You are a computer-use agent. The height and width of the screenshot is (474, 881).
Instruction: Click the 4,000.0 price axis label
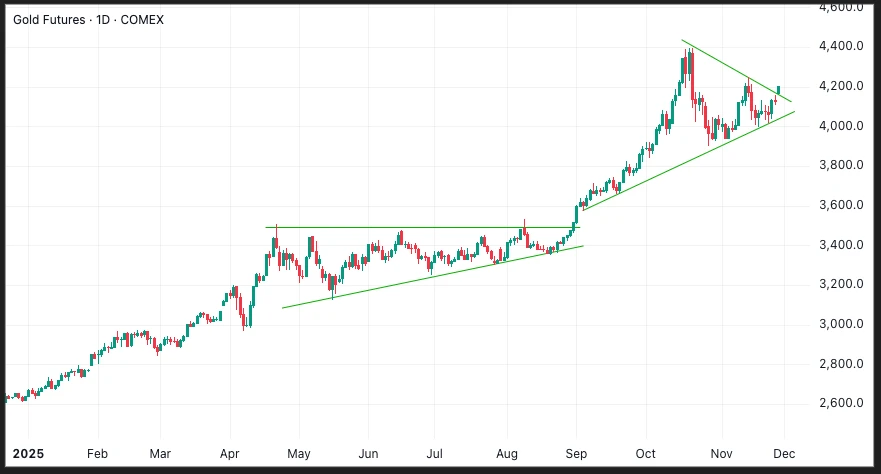841,126
